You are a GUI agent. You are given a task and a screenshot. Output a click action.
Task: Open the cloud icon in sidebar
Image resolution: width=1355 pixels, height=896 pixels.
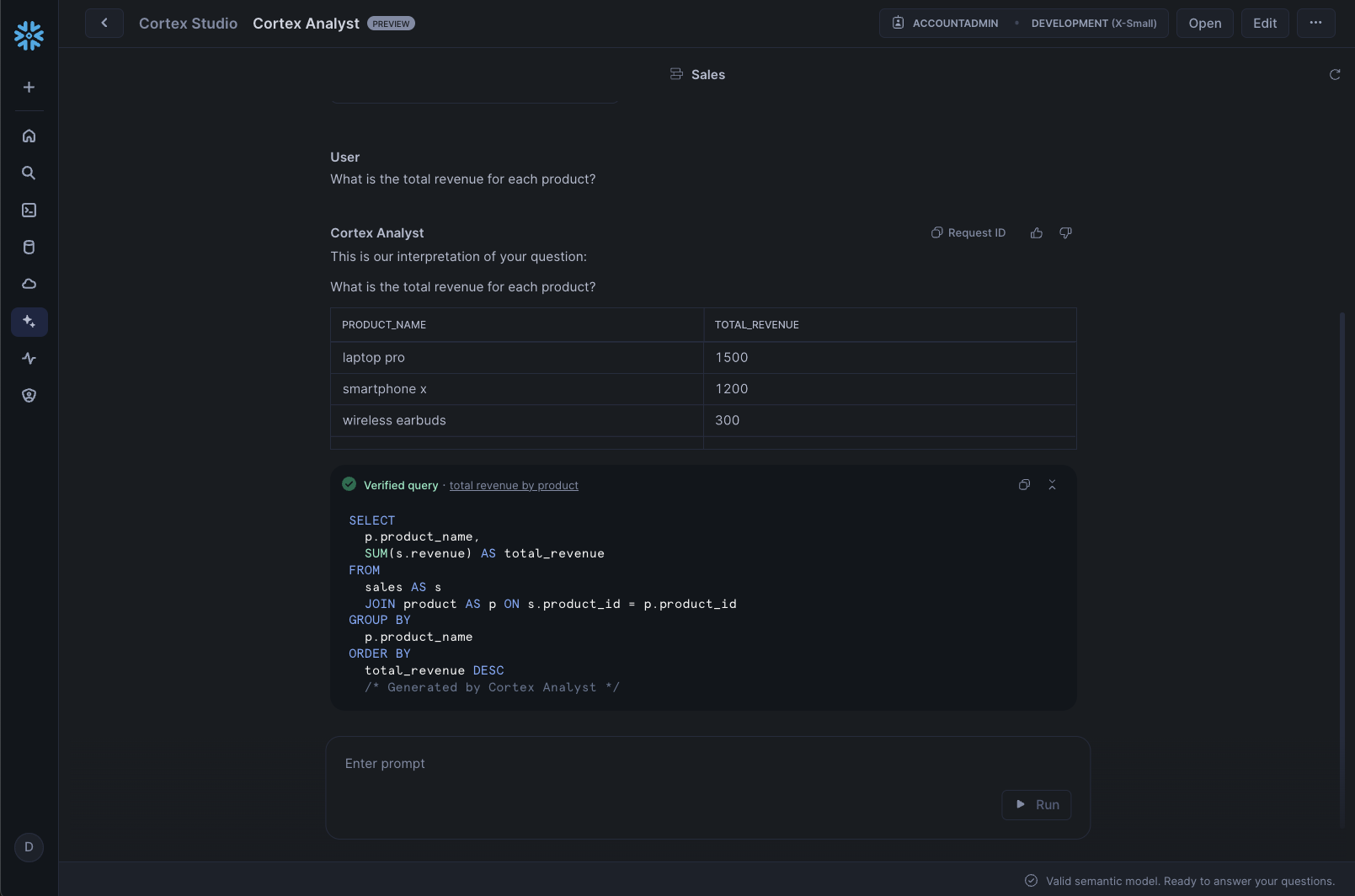coord(29,284)
